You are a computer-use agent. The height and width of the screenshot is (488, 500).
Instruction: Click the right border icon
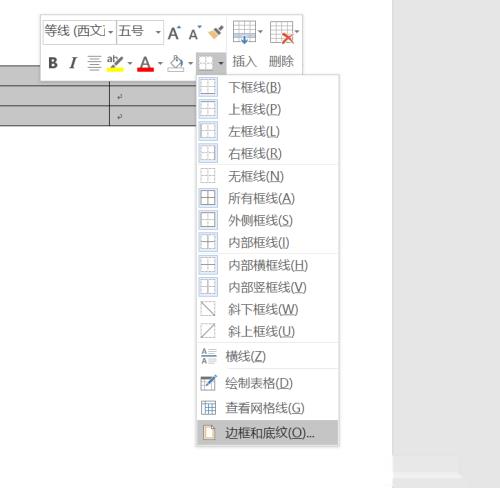(208, 153)
